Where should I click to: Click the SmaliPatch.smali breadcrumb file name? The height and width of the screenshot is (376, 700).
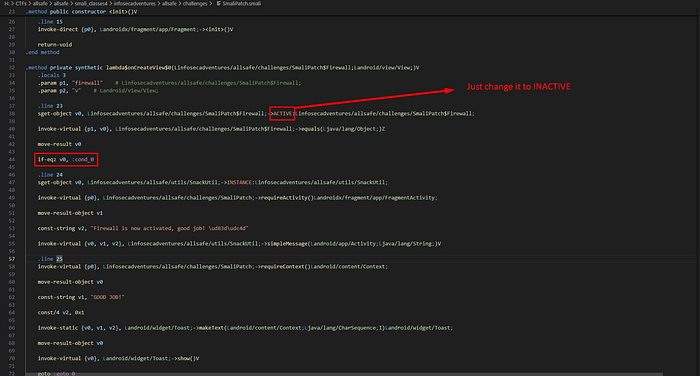[242, 4]
